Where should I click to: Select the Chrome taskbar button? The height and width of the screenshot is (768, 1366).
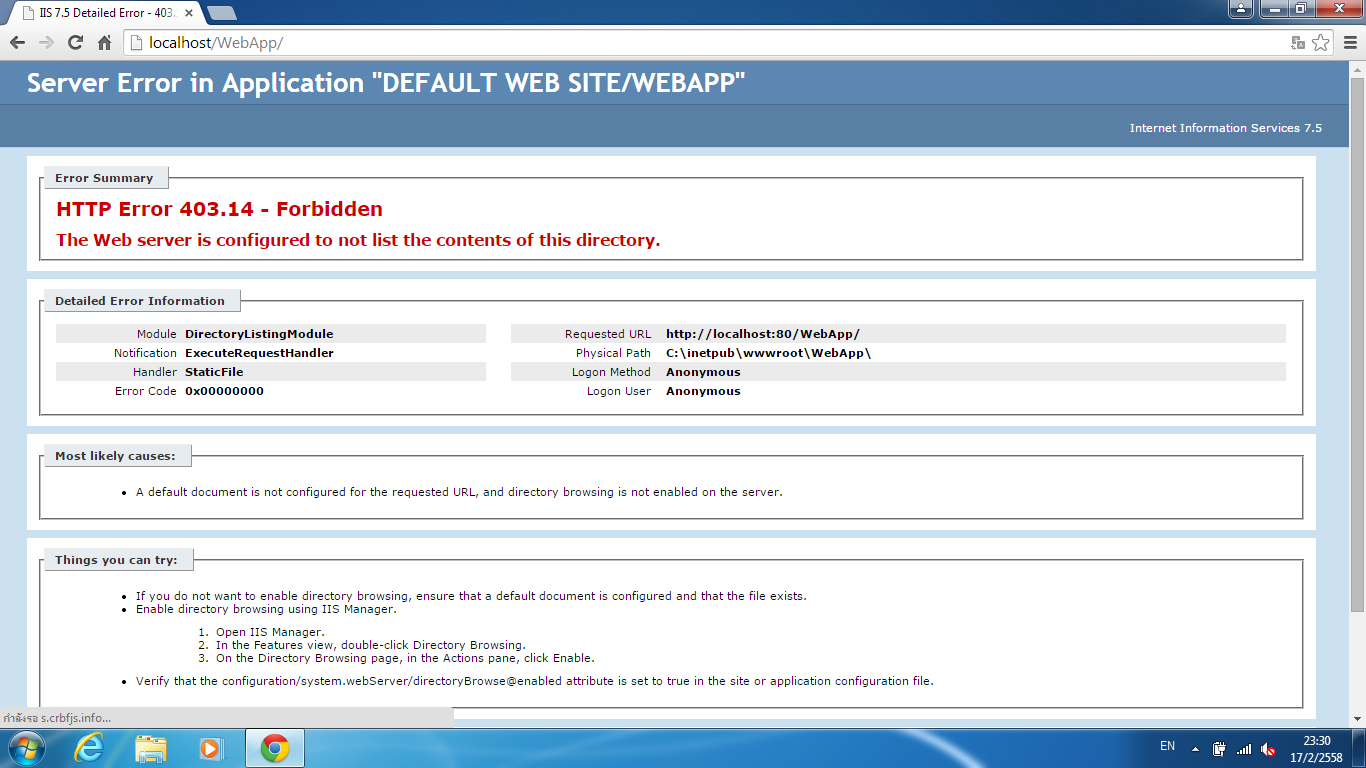click(x=274, y=748)
